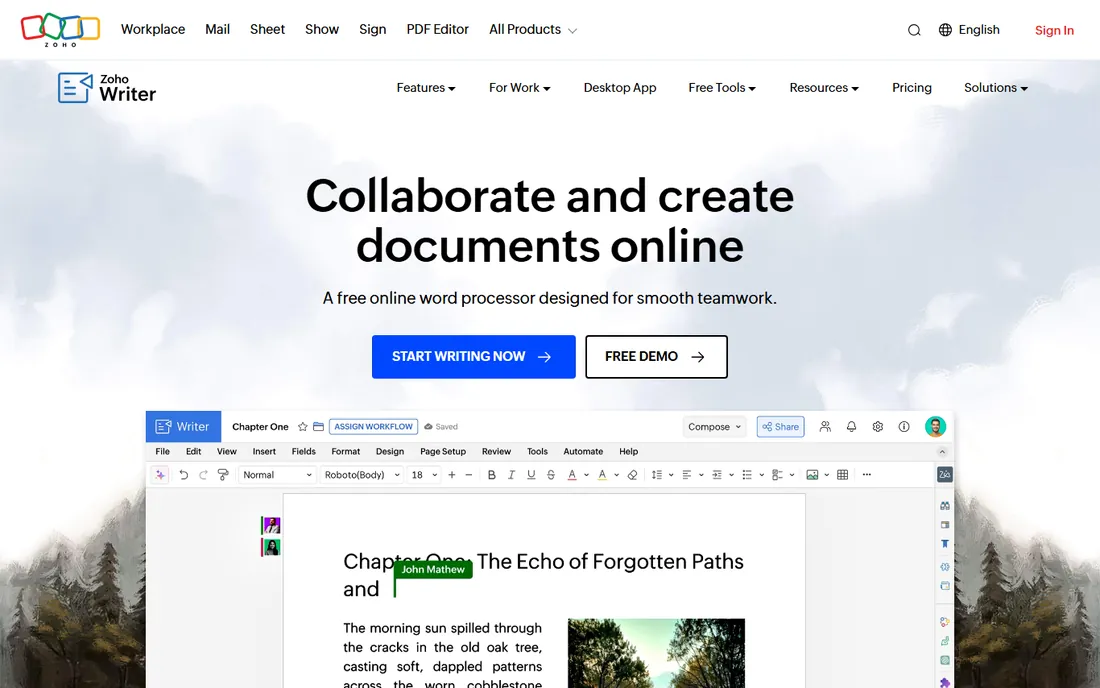The image size is (1100, 688).
Task: Click START WRITING NOW button
Action: point(474,357)
